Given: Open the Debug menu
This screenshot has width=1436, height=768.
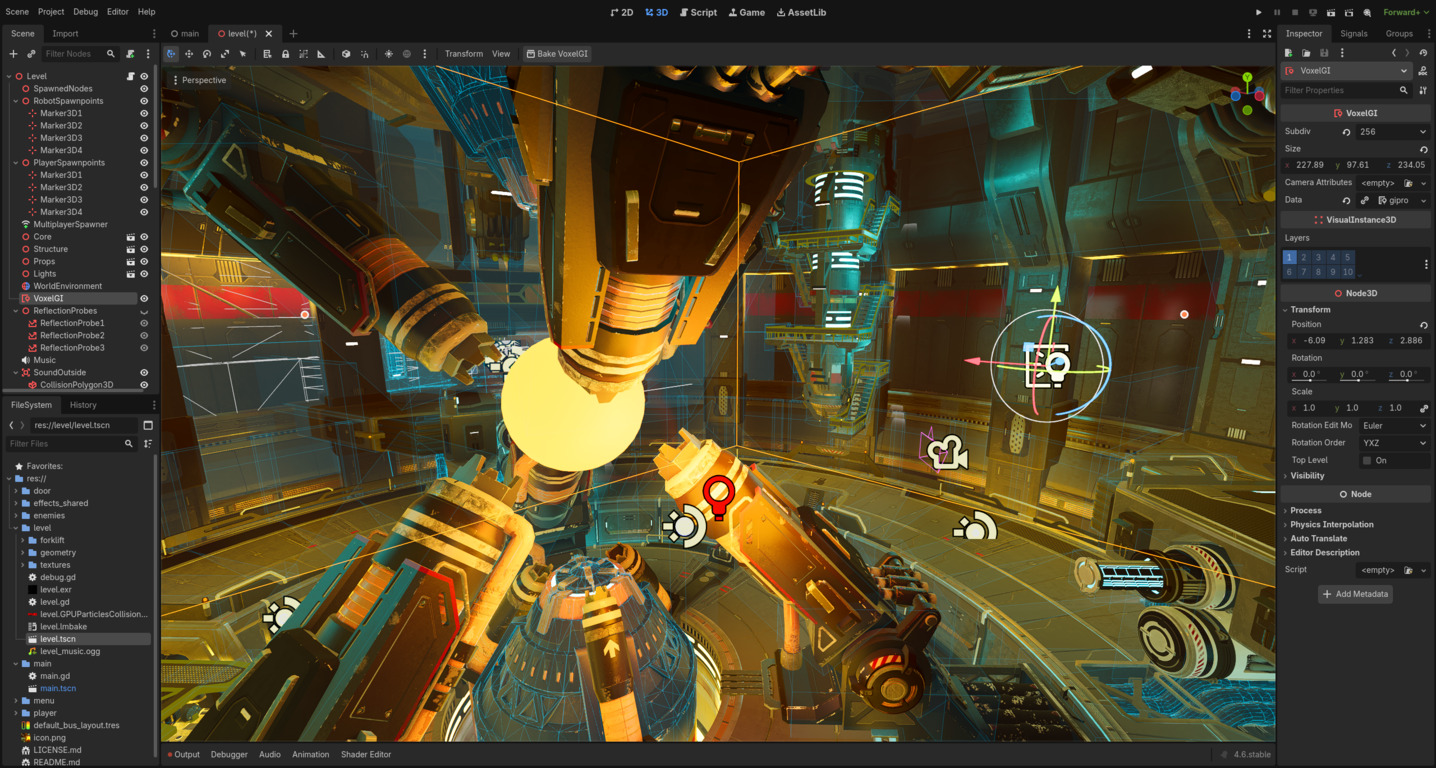Looking at the screenshot, I should pyautogui.click(x=85, y=12).
